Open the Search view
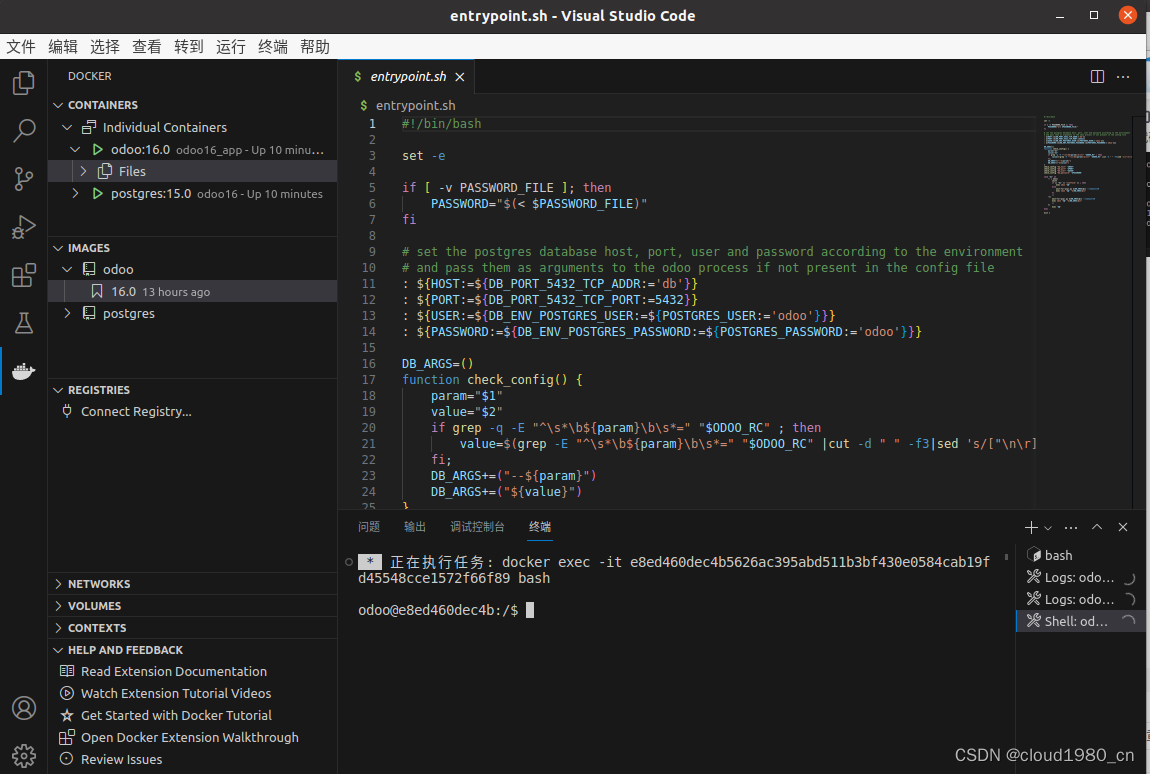The height and width of the screenshot is (774, 1150). 23,130
